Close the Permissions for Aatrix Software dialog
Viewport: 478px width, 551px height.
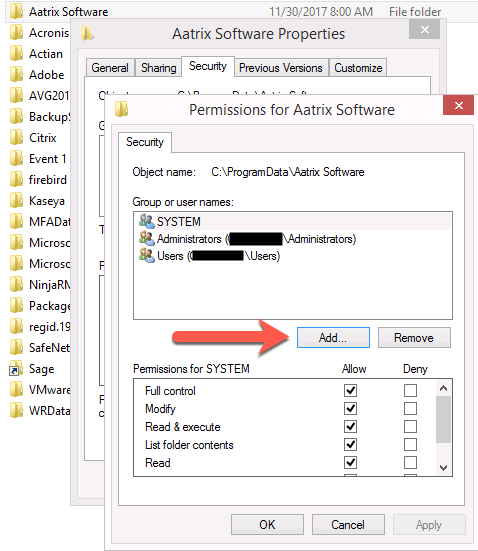[x=459, y=105]
